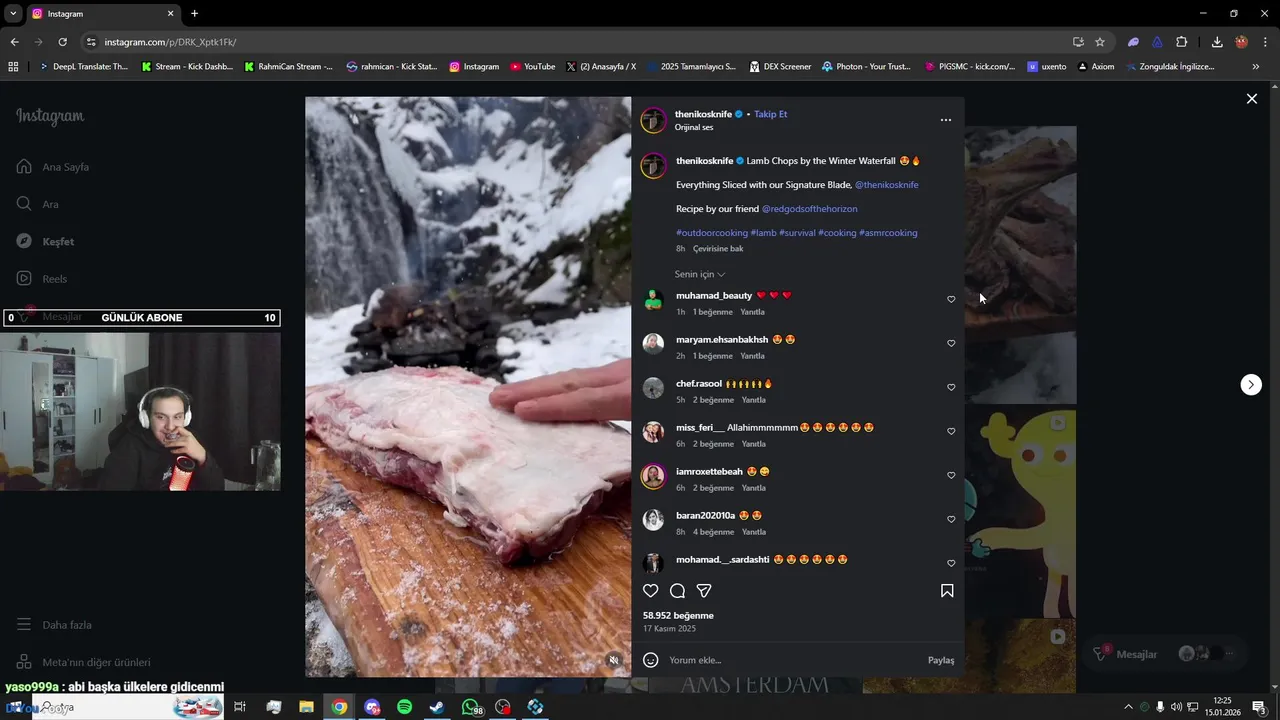Open the 'DeepL Translate' bookmark
Viewport: 1280px width, 720px height.
point(83,67)
